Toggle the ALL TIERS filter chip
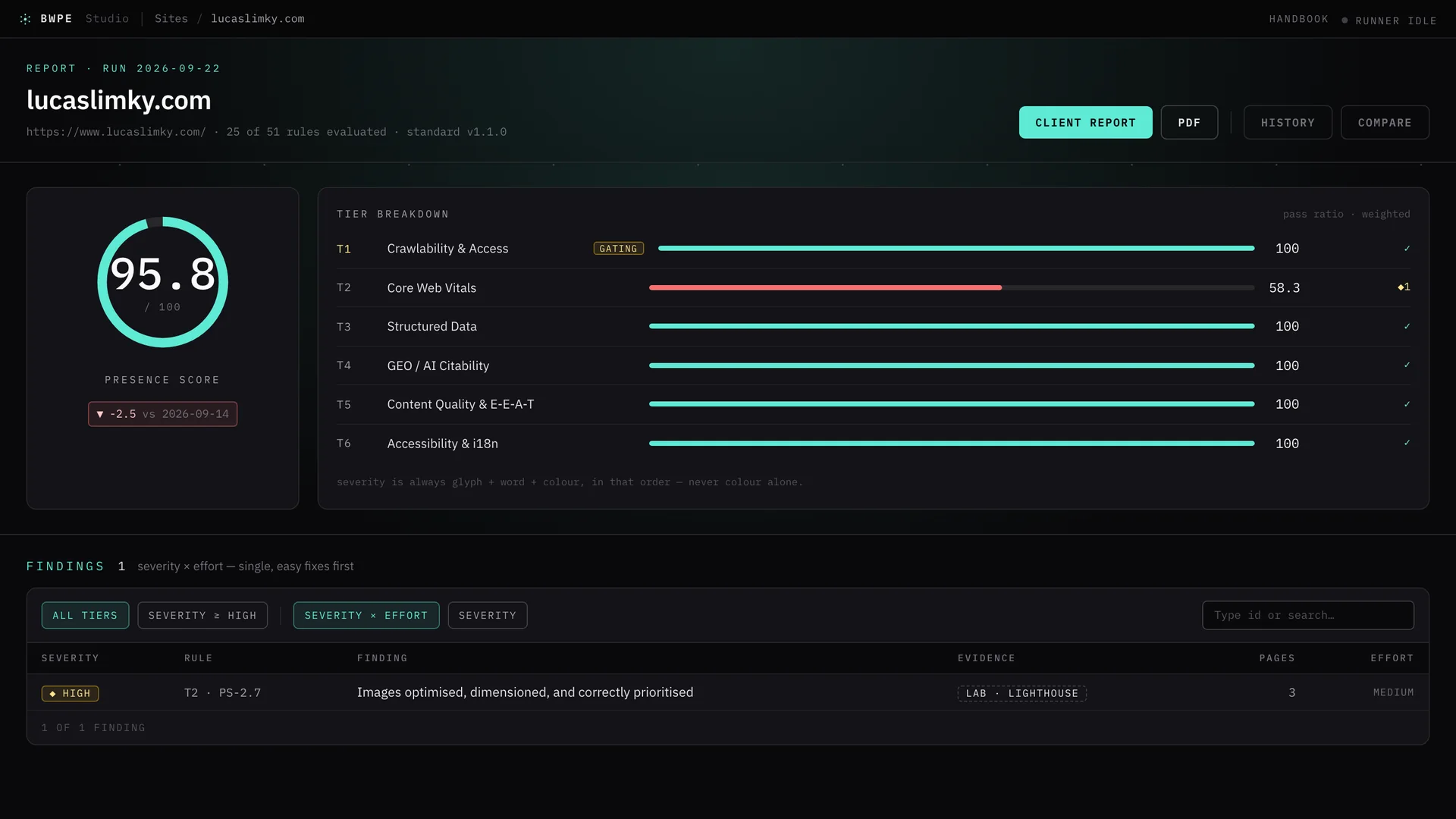The image size is (1456, 819). click(85, 615)
